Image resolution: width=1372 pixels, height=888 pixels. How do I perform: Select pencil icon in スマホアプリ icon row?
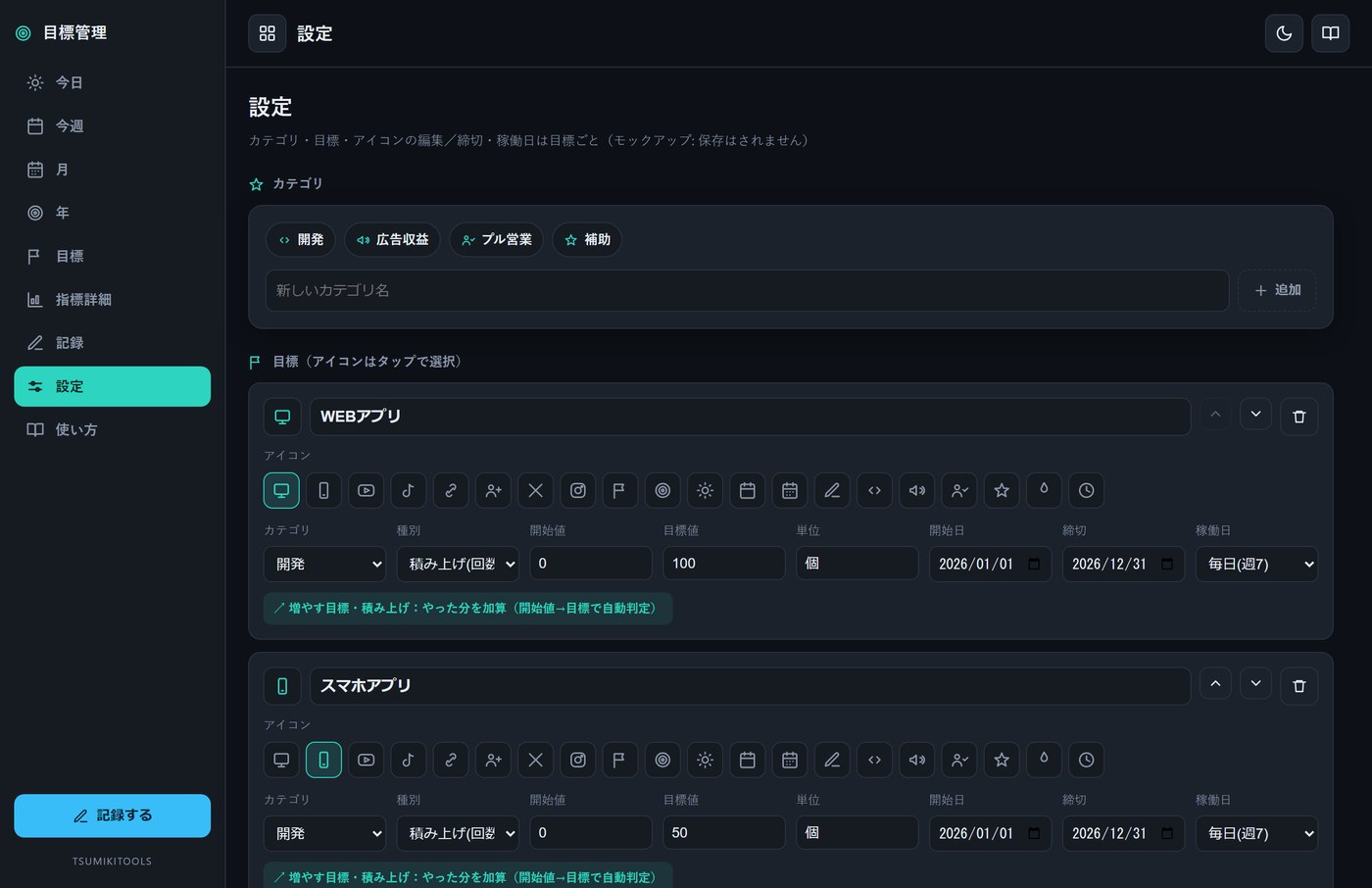[x=832, y=760]
